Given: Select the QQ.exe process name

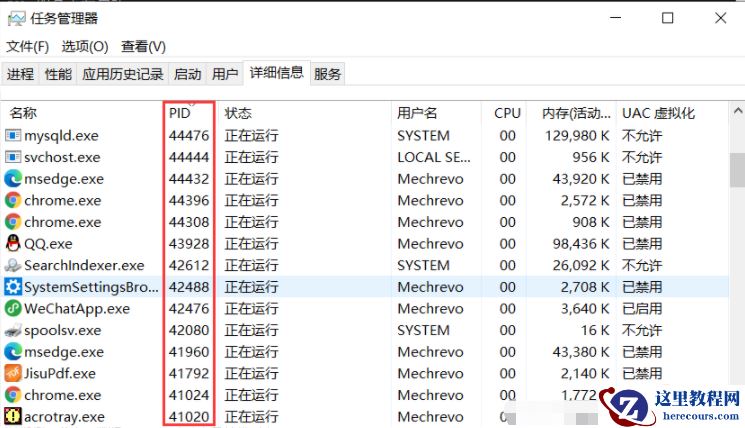Looking at the screenshot, I should coord(48,244).
